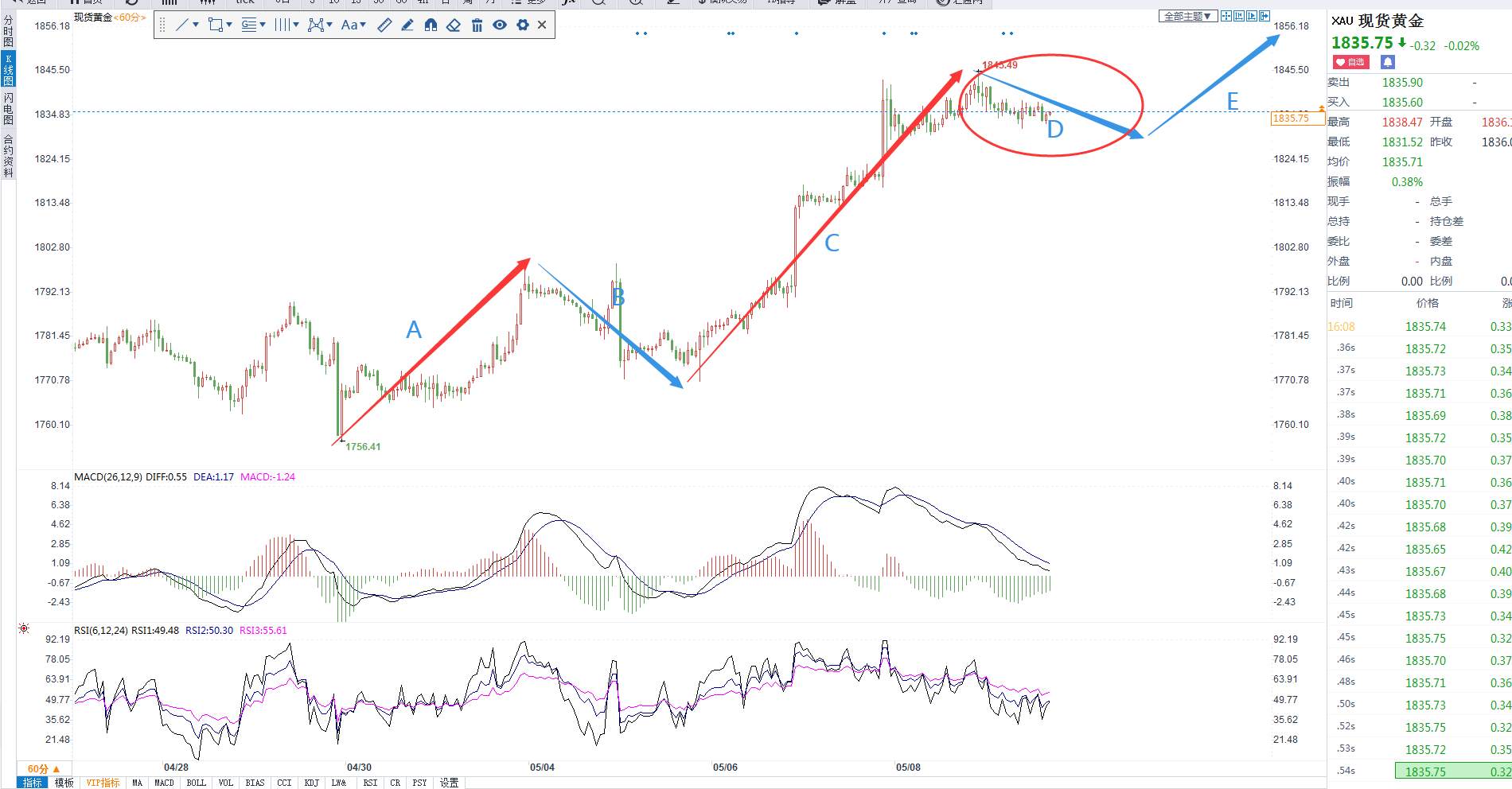Select the eraser tool
The width and height of the screenshot is (1512, 789).
click(454, 25)
